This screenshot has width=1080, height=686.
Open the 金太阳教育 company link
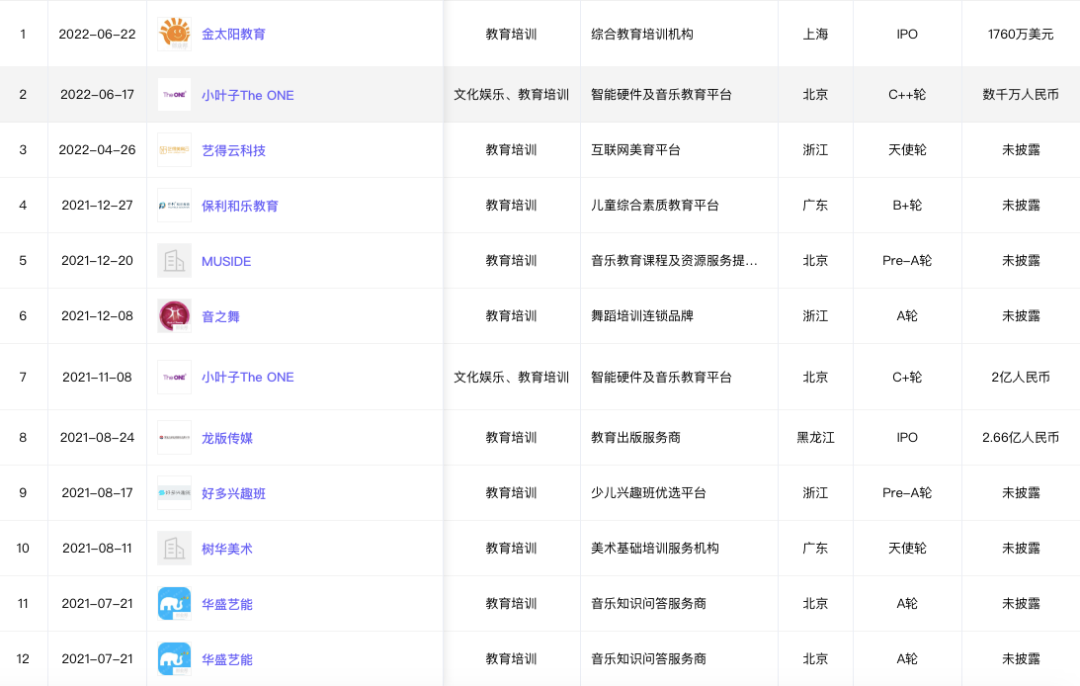(x=233, y=34)
